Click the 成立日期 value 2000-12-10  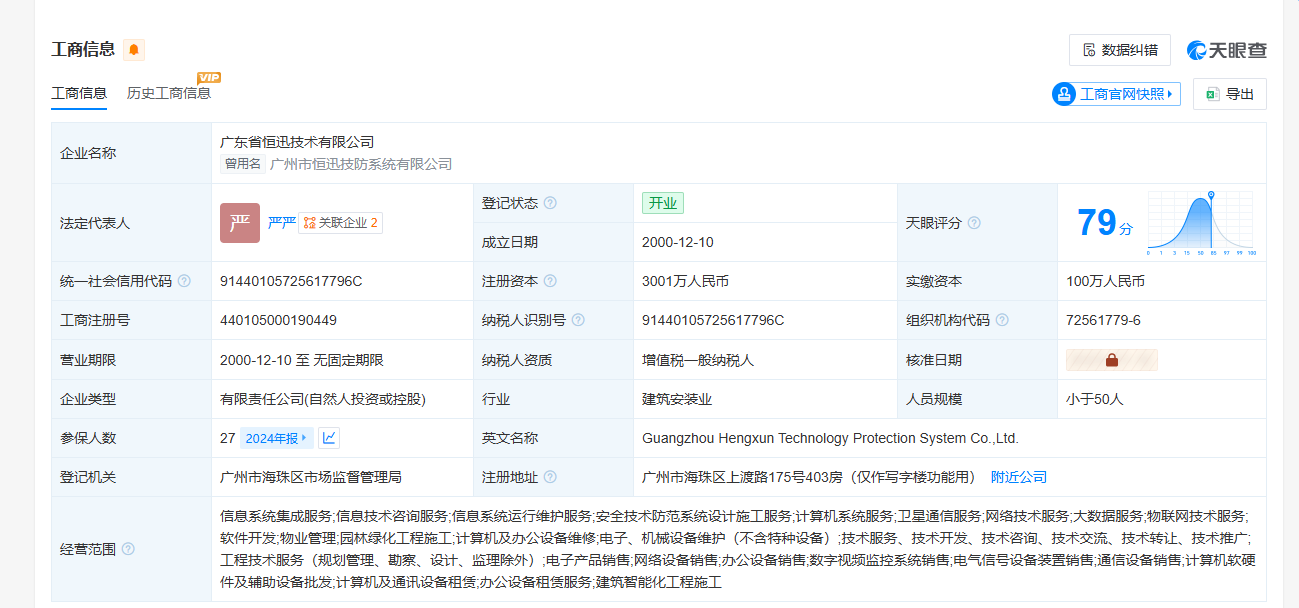[x=678, y=242]
